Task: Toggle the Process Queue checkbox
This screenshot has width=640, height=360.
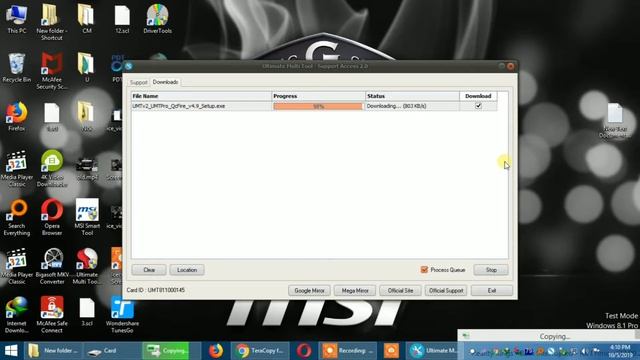Action: click(x=424, y=270)
